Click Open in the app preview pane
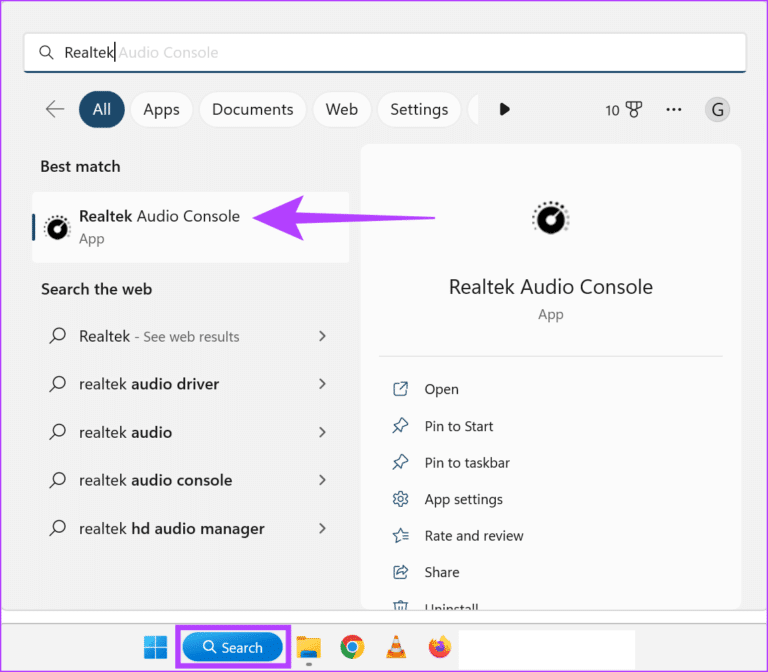This screenshot has height=672, width=768. 442,389
